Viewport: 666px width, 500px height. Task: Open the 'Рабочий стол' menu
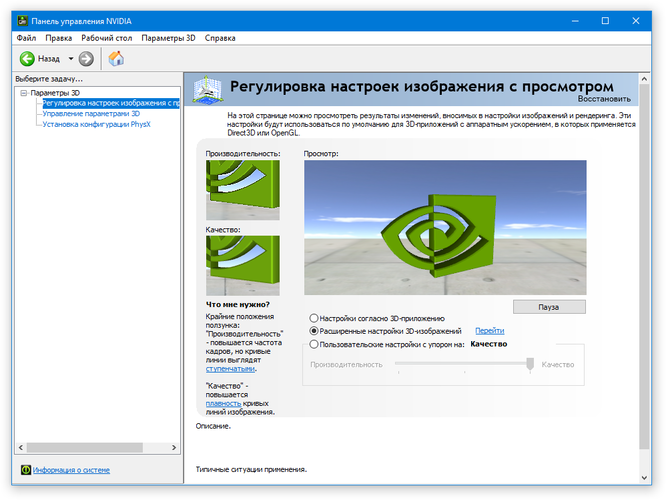point(106,38)
